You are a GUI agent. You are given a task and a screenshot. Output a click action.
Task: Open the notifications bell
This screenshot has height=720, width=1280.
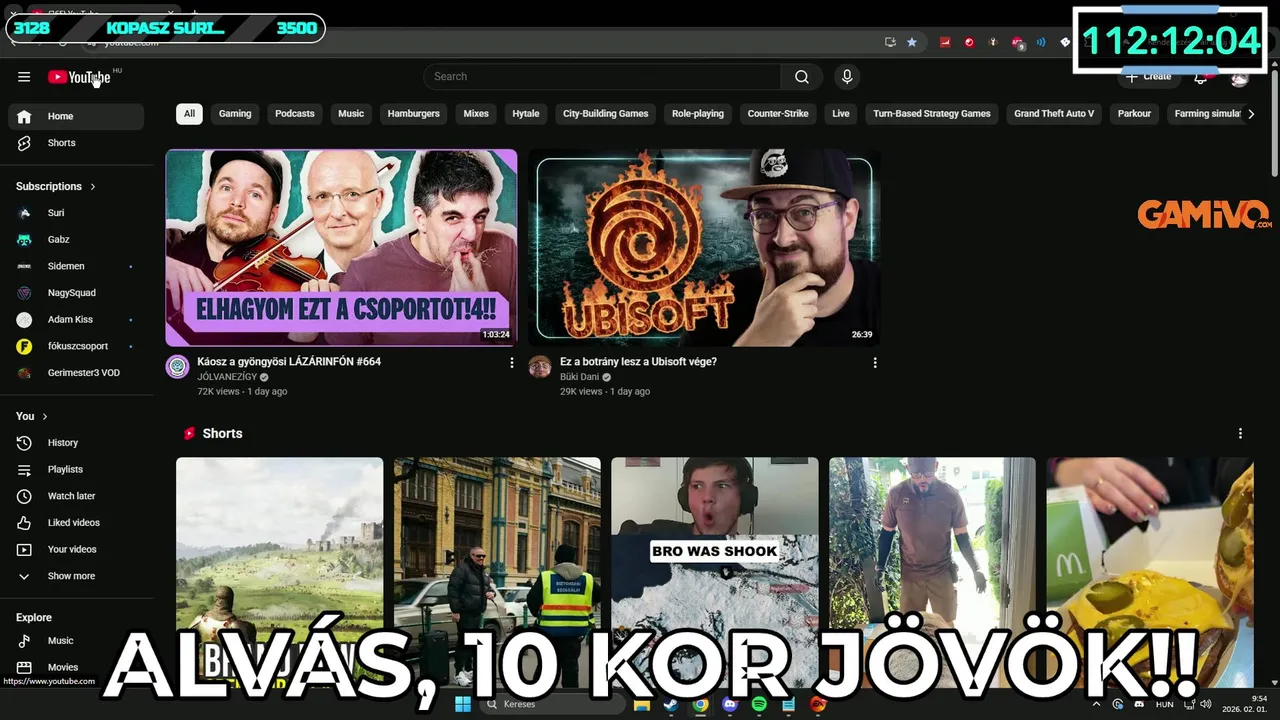point(1201,77)
